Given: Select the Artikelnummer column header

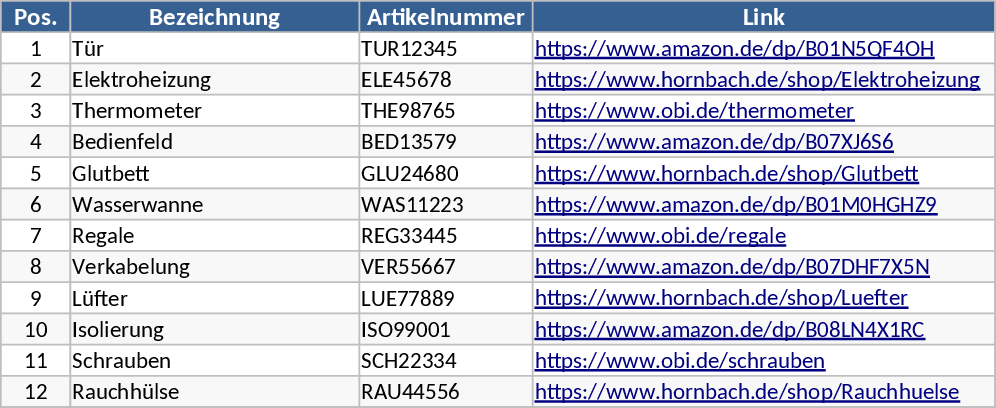Looking at the screenshot, I should 445,17.
